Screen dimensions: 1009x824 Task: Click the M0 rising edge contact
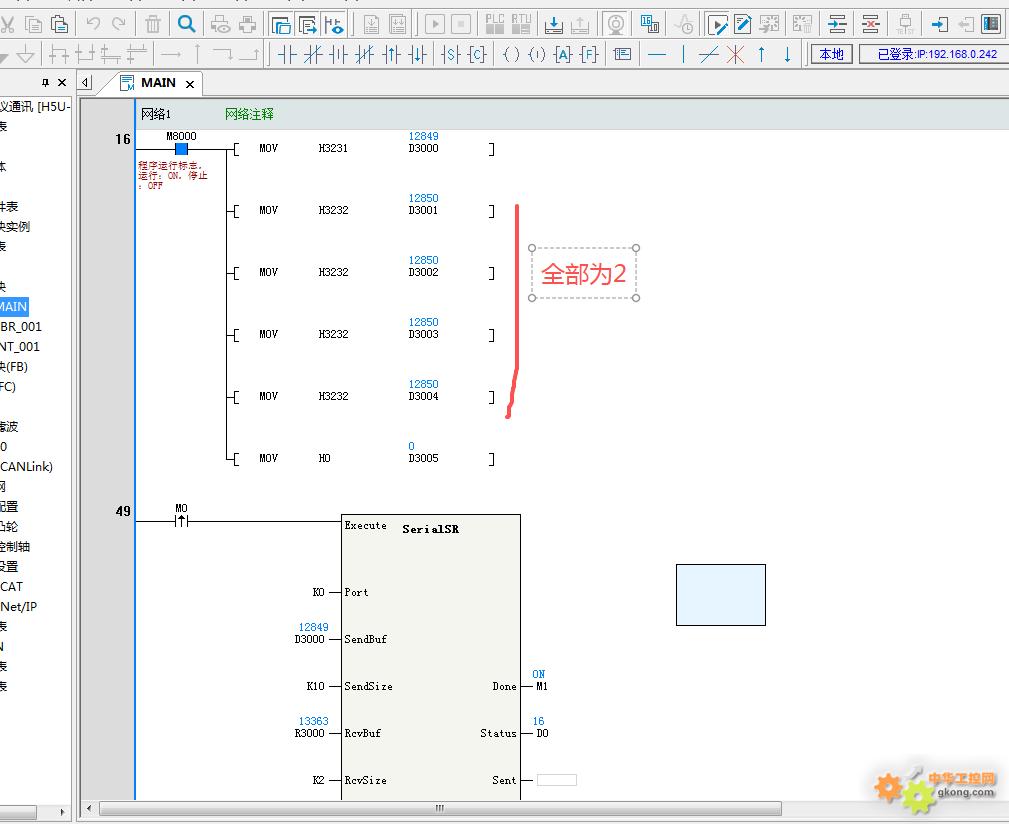tap(181, 521)
